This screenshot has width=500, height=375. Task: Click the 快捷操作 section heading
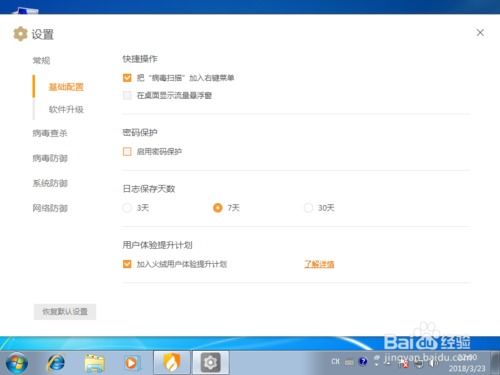click(x=140, y=59)
